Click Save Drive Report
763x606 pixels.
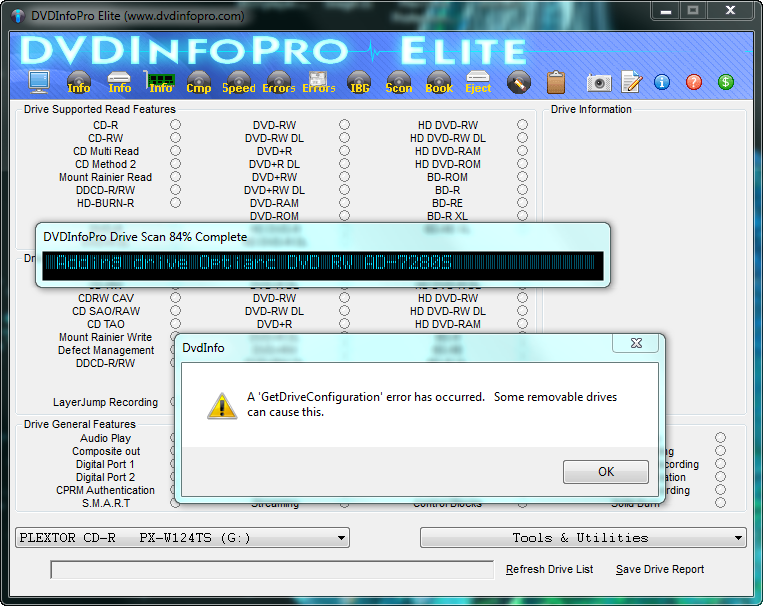click(660, 569)
